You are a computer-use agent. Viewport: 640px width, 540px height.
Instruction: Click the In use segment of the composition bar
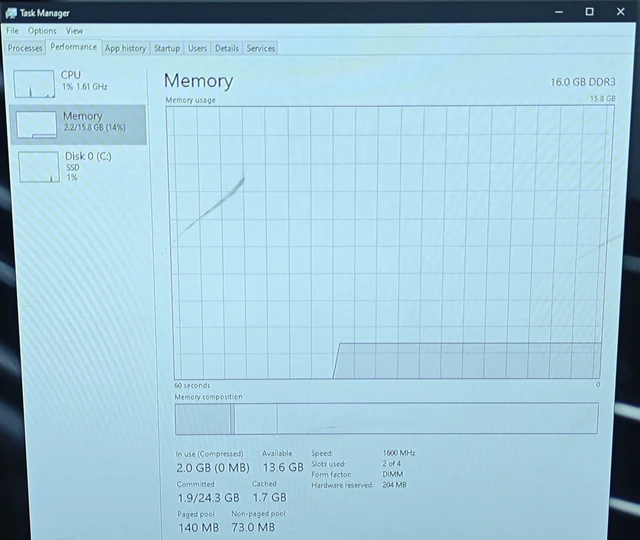[203, 419]
